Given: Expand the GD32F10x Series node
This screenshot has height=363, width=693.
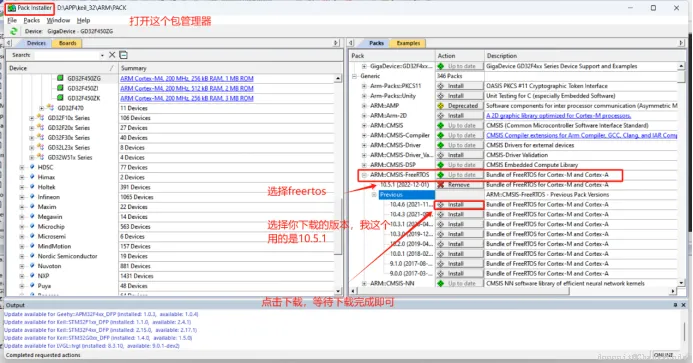Looking at the screenshot, I should pos(31,118).
